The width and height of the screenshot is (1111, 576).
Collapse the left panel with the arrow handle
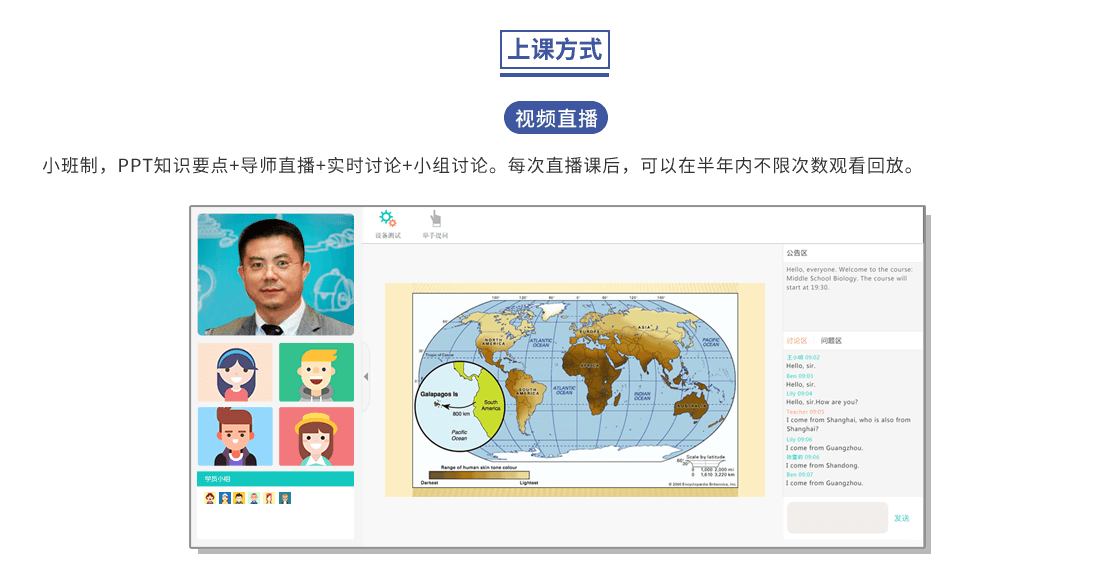click(366, 377)
